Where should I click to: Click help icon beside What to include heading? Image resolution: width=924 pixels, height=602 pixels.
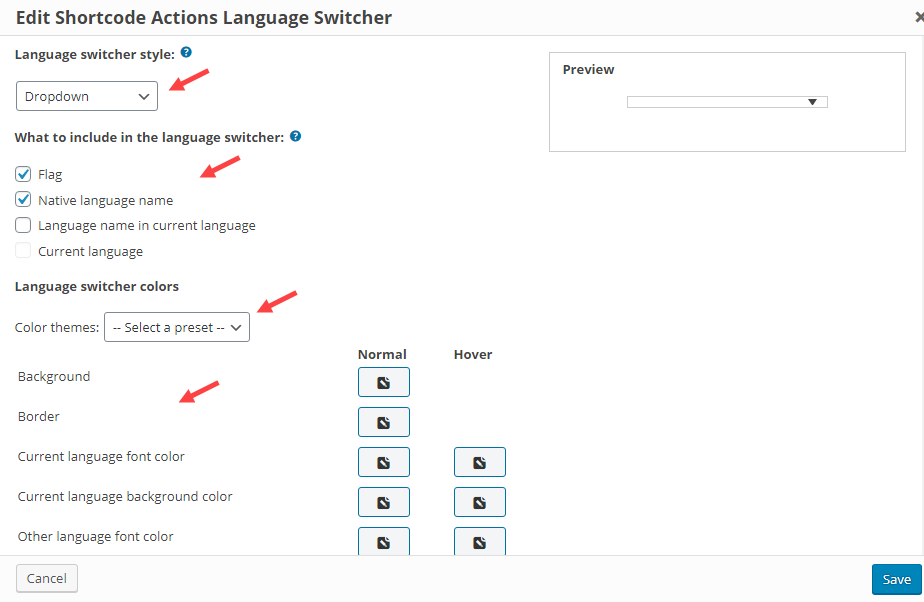[295, 136]
